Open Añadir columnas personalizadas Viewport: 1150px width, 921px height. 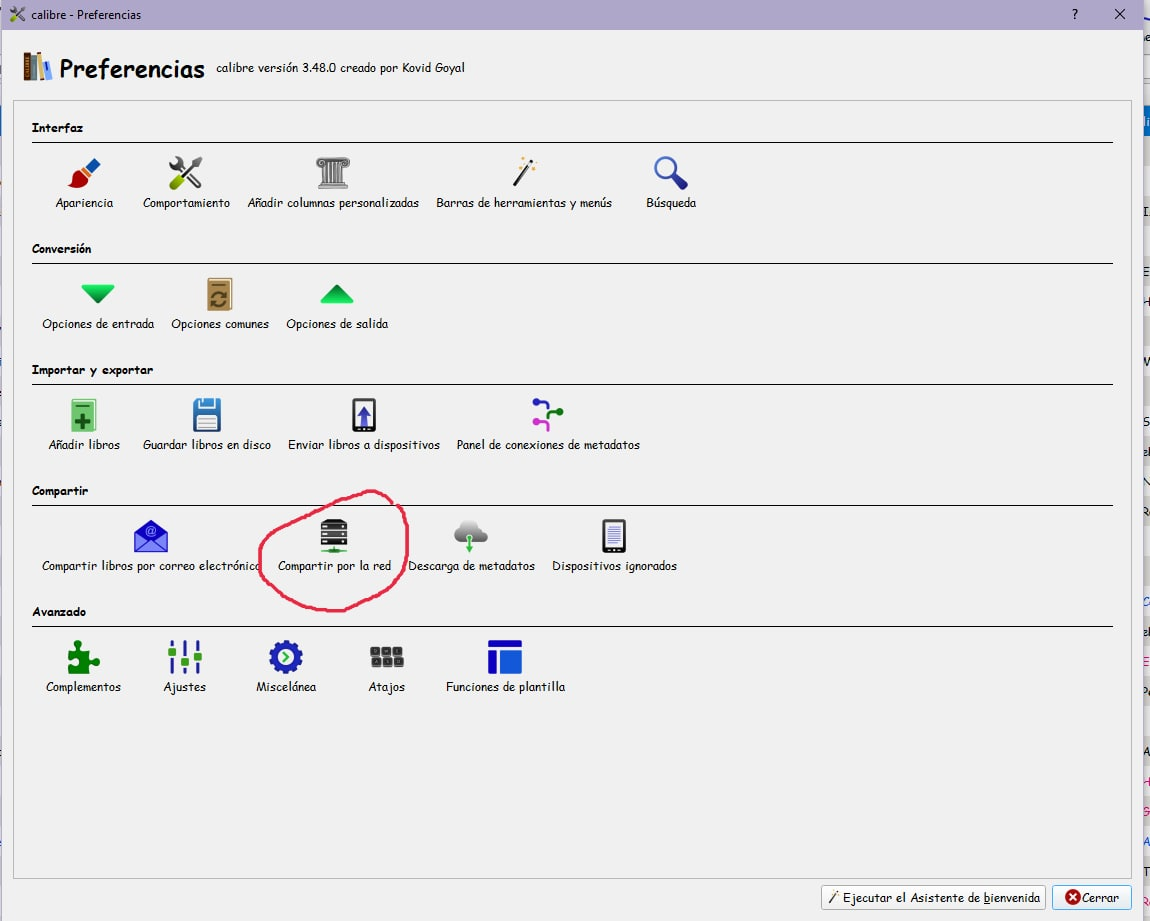pos(333,183)
